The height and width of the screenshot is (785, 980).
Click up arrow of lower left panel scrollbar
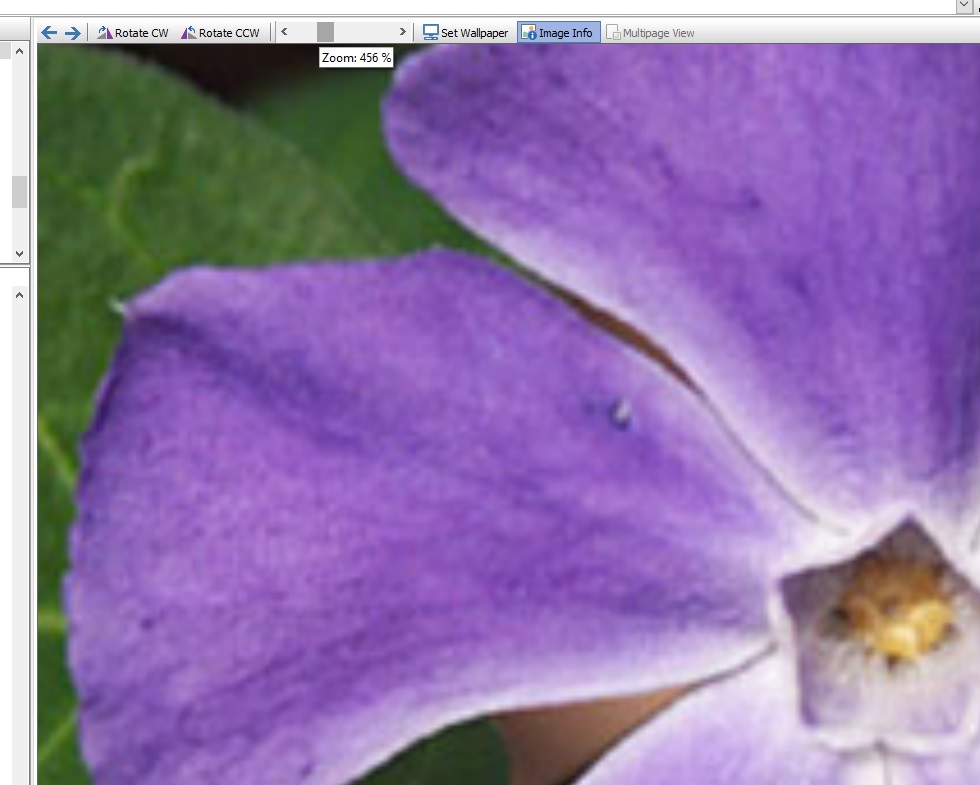tap(19, 295)
